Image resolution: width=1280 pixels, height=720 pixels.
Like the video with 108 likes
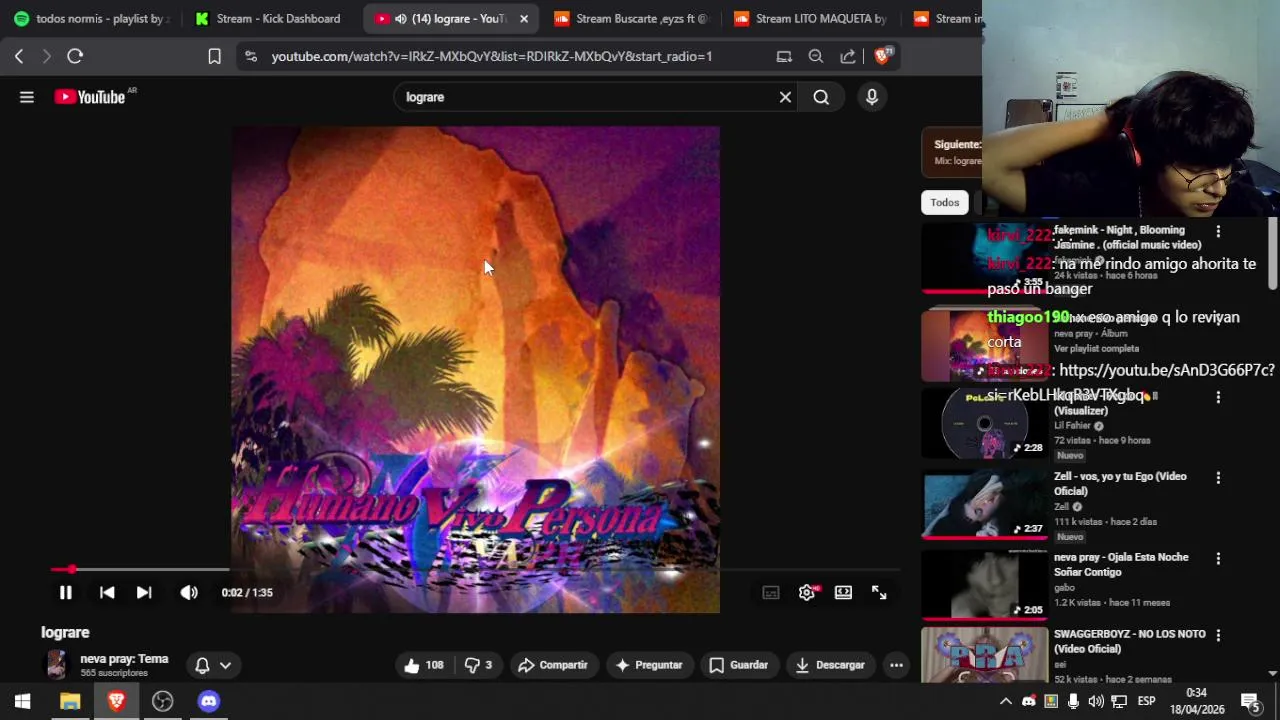click(x=425, y=665)
